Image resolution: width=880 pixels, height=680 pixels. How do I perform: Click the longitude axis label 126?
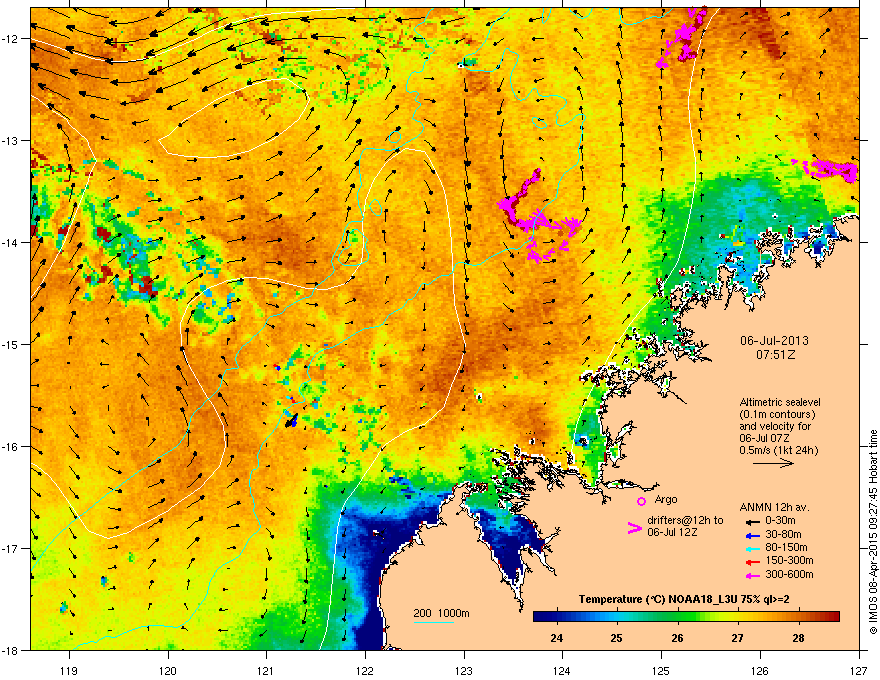760,670
